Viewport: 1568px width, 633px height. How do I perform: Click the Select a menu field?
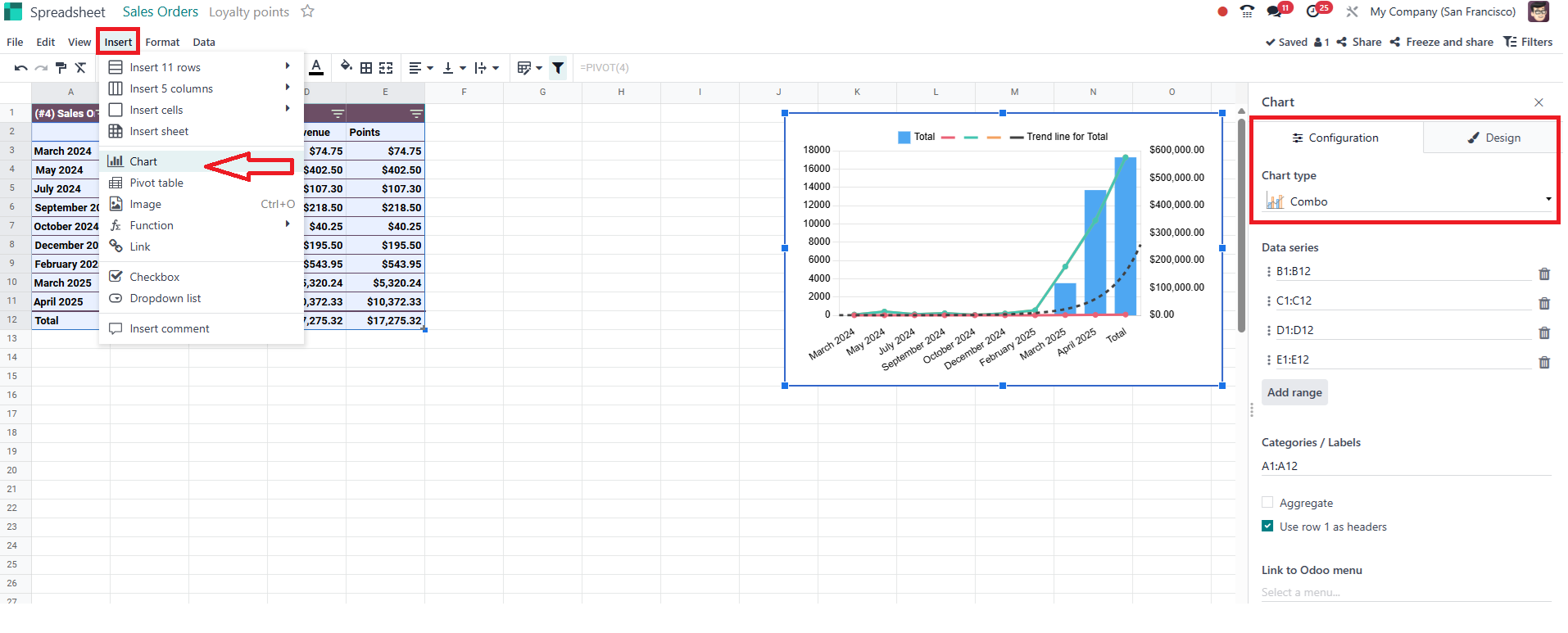pyautogui.click(x=1407, y=592)
